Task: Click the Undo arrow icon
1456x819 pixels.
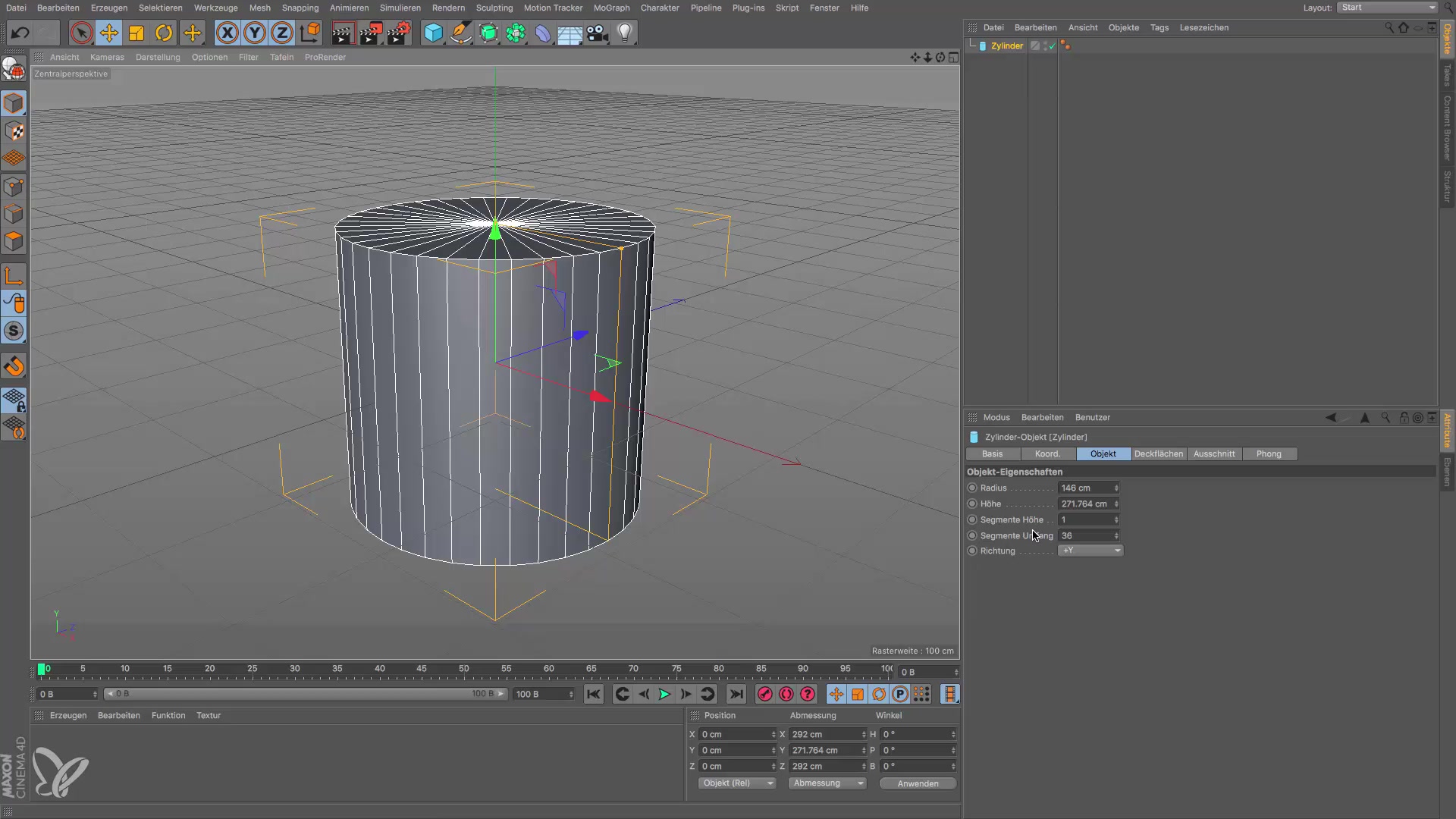Action: [20, 33]
